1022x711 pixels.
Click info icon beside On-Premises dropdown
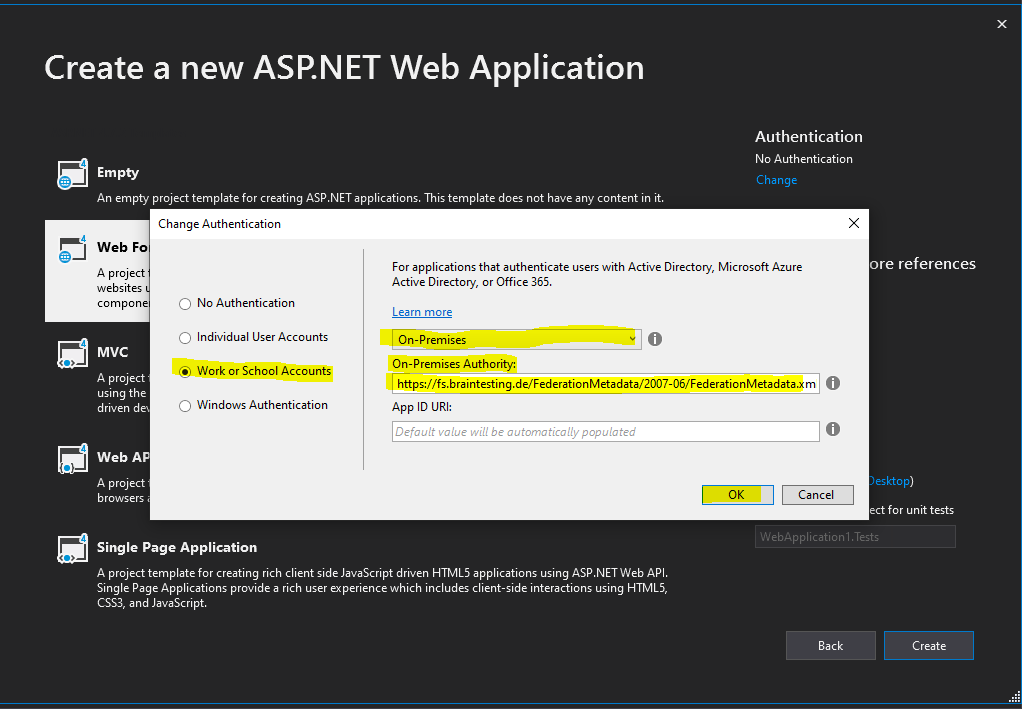[655, 339]
